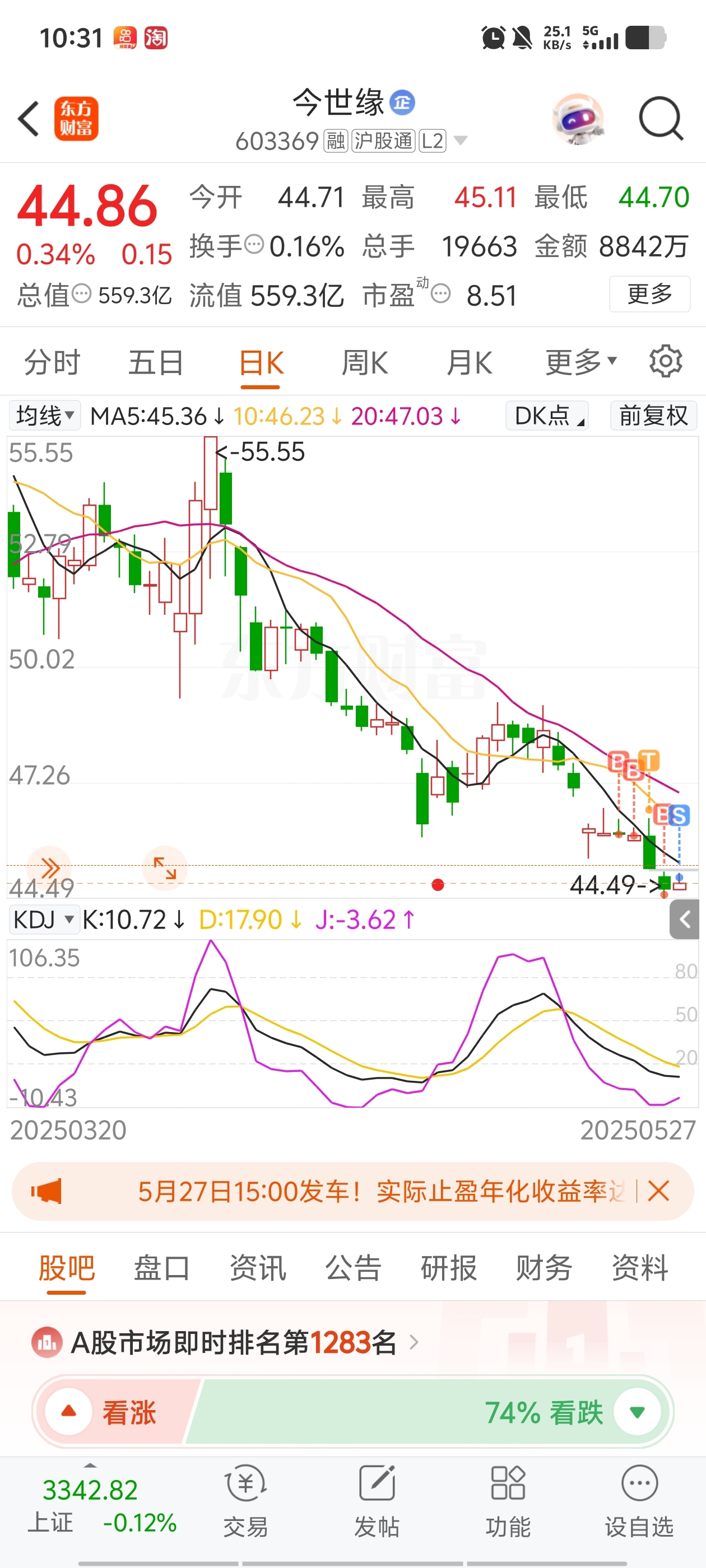The image size is (706, 1568).
Task: Switch to 资讯 tab
Action: click(258, 1268)
